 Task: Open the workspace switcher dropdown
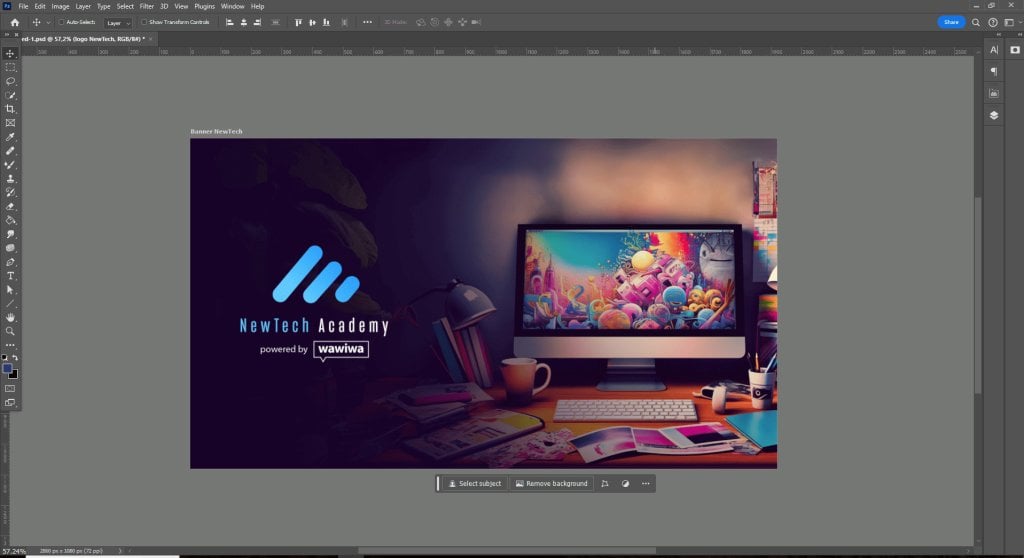point(1010,22)
